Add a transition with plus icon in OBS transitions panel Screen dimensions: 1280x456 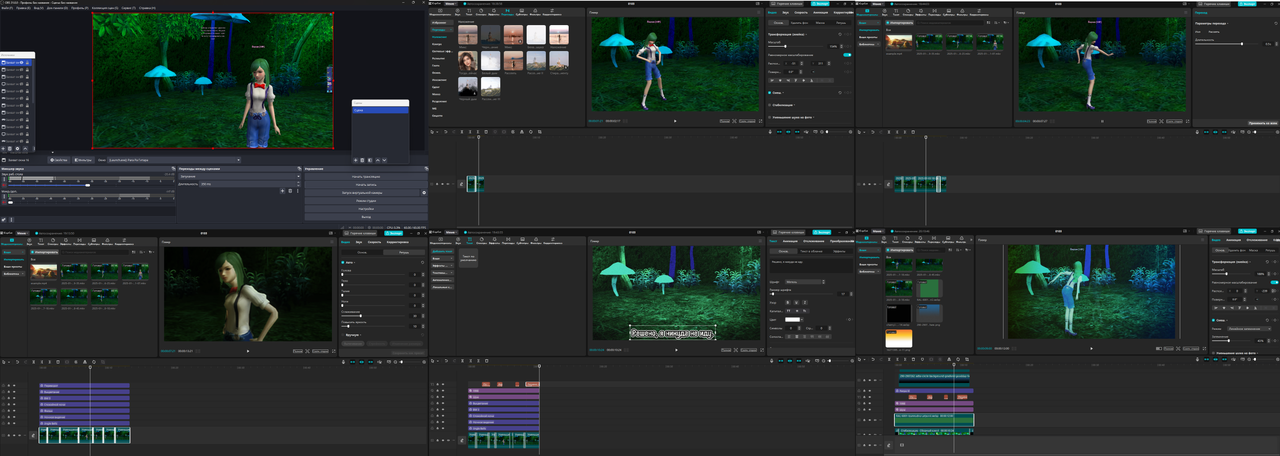coord(282,191)
